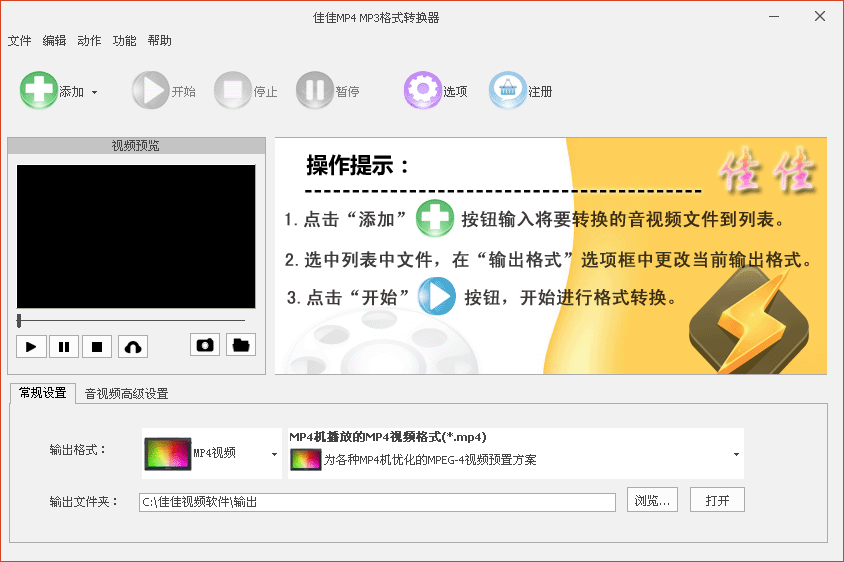This screenshot has width=844, height=562.
Task: Click the Stop (停止) toolbar icon
Action: 232,91
